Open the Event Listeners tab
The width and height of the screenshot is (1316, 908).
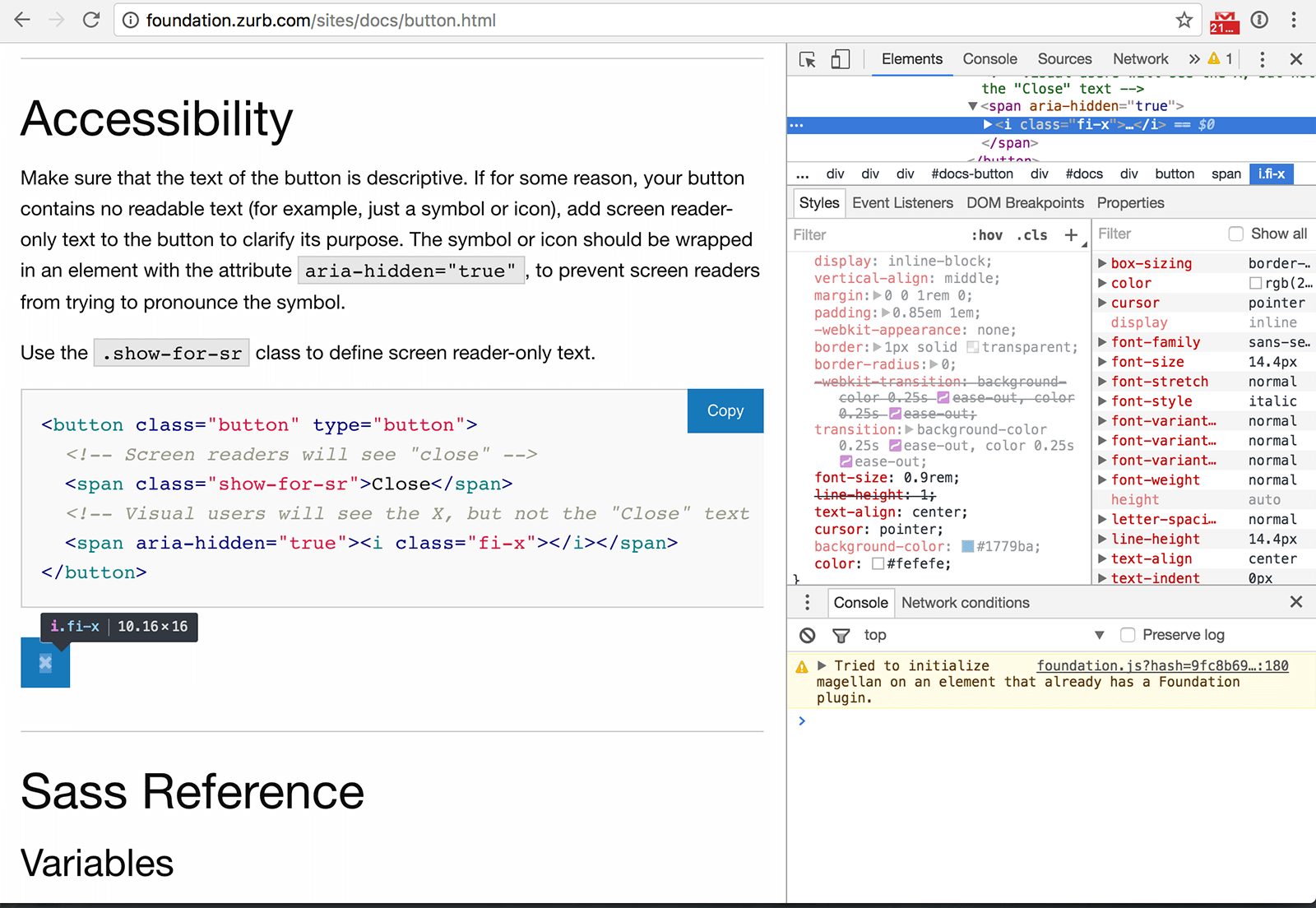[902, 203]
